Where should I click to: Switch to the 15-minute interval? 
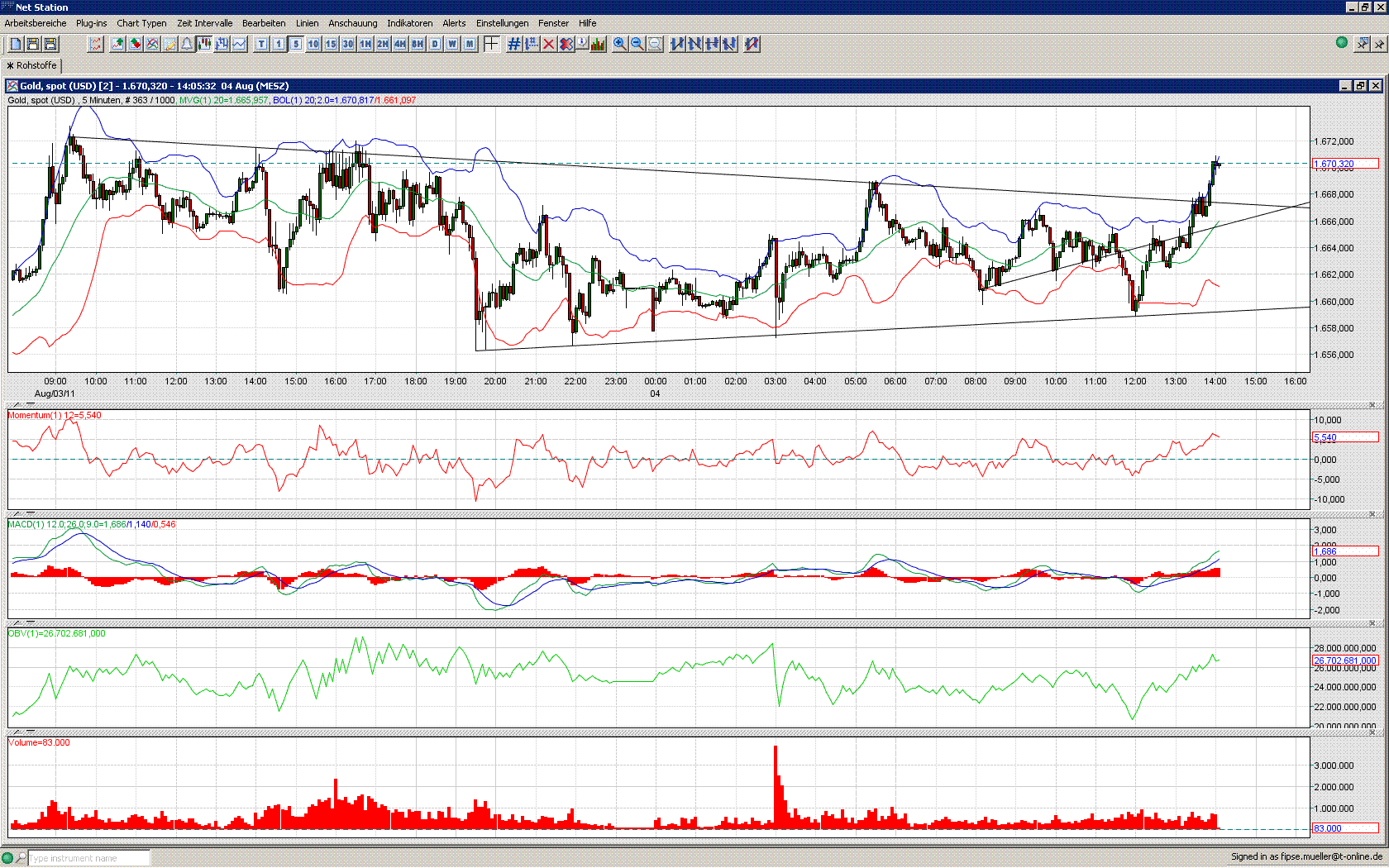(331, 44)
